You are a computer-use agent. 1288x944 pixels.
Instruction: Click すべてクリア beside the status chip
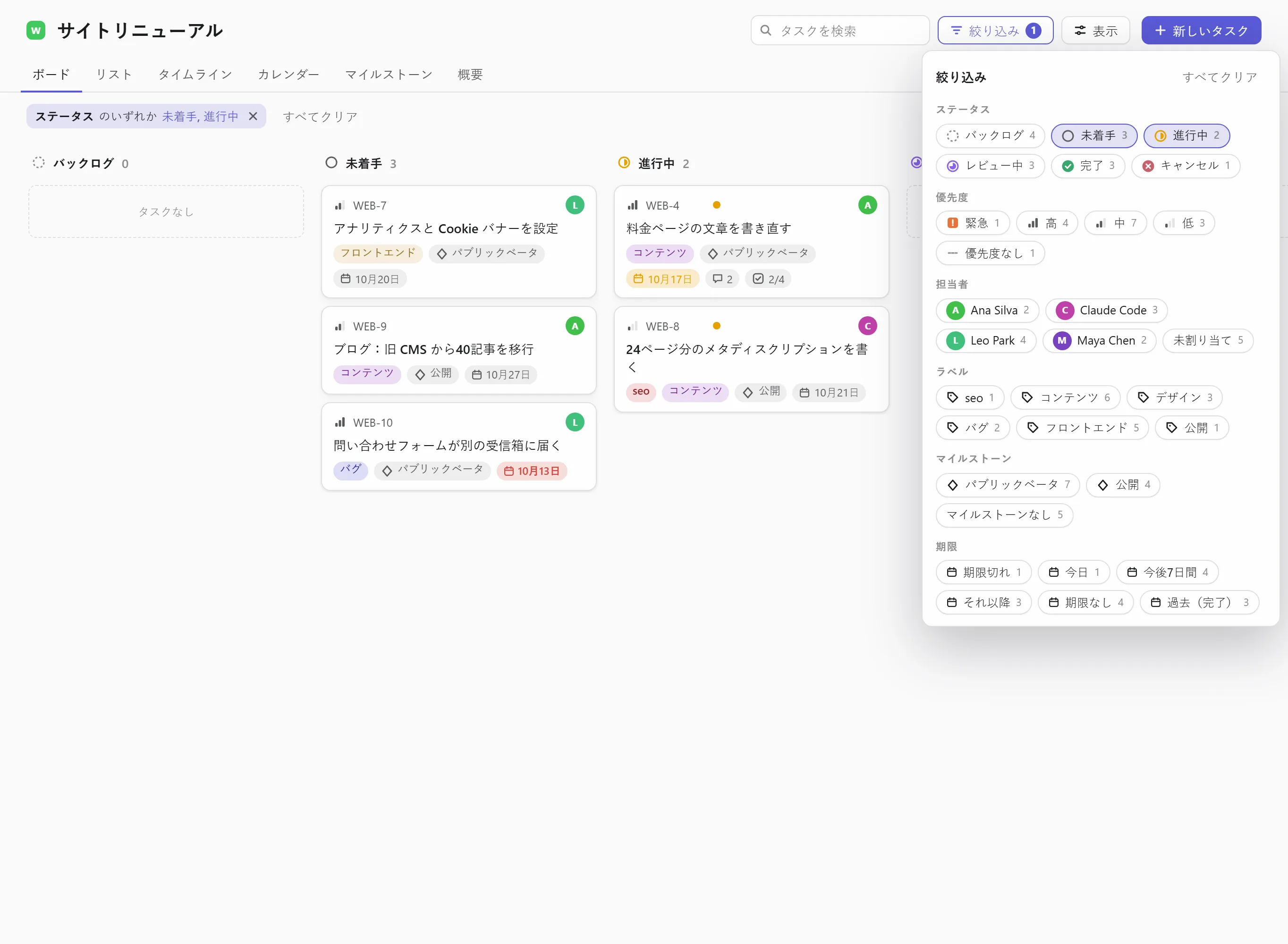pos(320,117)
